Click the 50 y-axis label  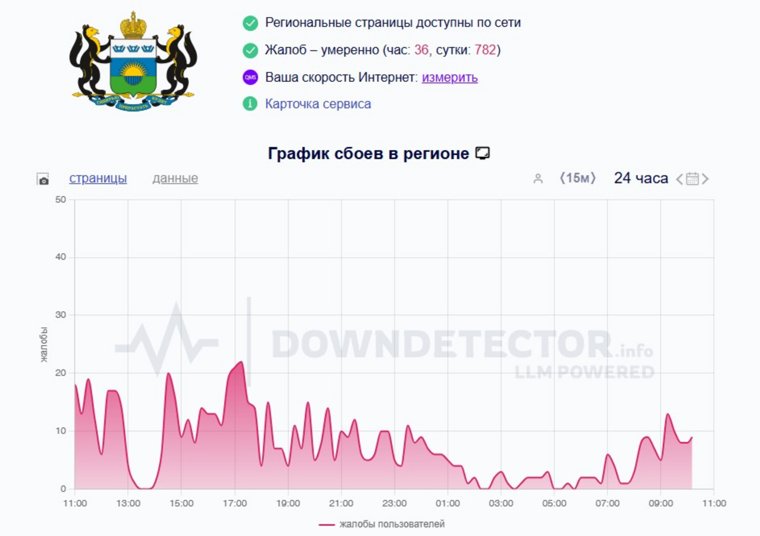[x=61, y=200]
